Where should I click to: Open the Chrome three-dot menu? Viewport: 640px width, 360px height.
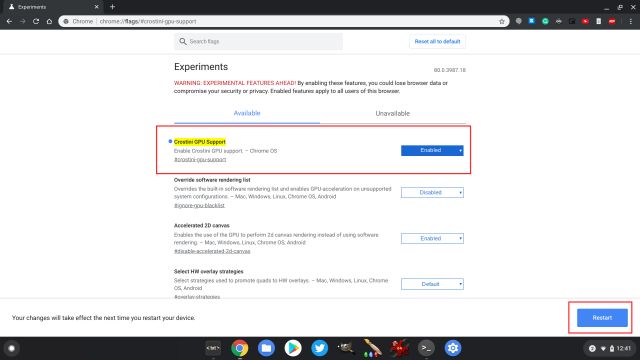click(x=631, y=21)
